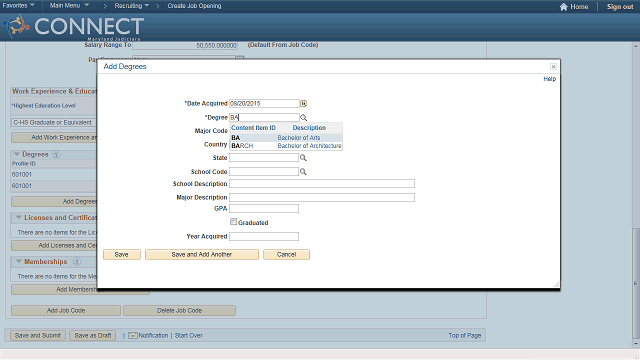Click the School Description input field
The width and height of the screenshot is (640, 360).
click(x=322, y=184)
